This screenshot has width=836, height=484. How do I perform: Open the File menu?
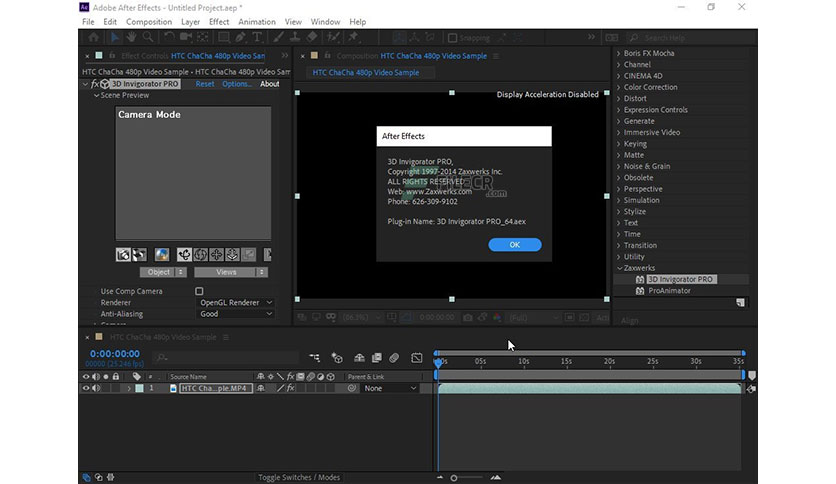pyautogui.click(x=88, y=22)
